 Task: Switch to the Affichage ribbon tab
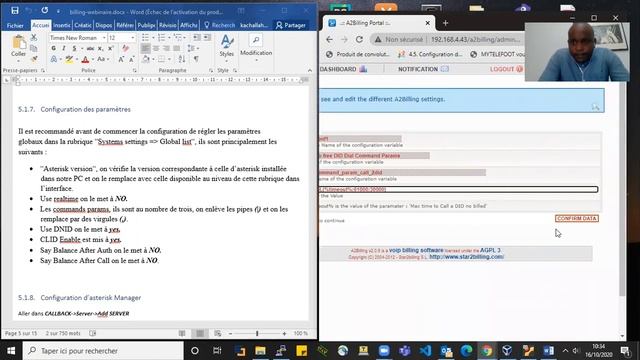pyautogui.click(x=189, y=25)
